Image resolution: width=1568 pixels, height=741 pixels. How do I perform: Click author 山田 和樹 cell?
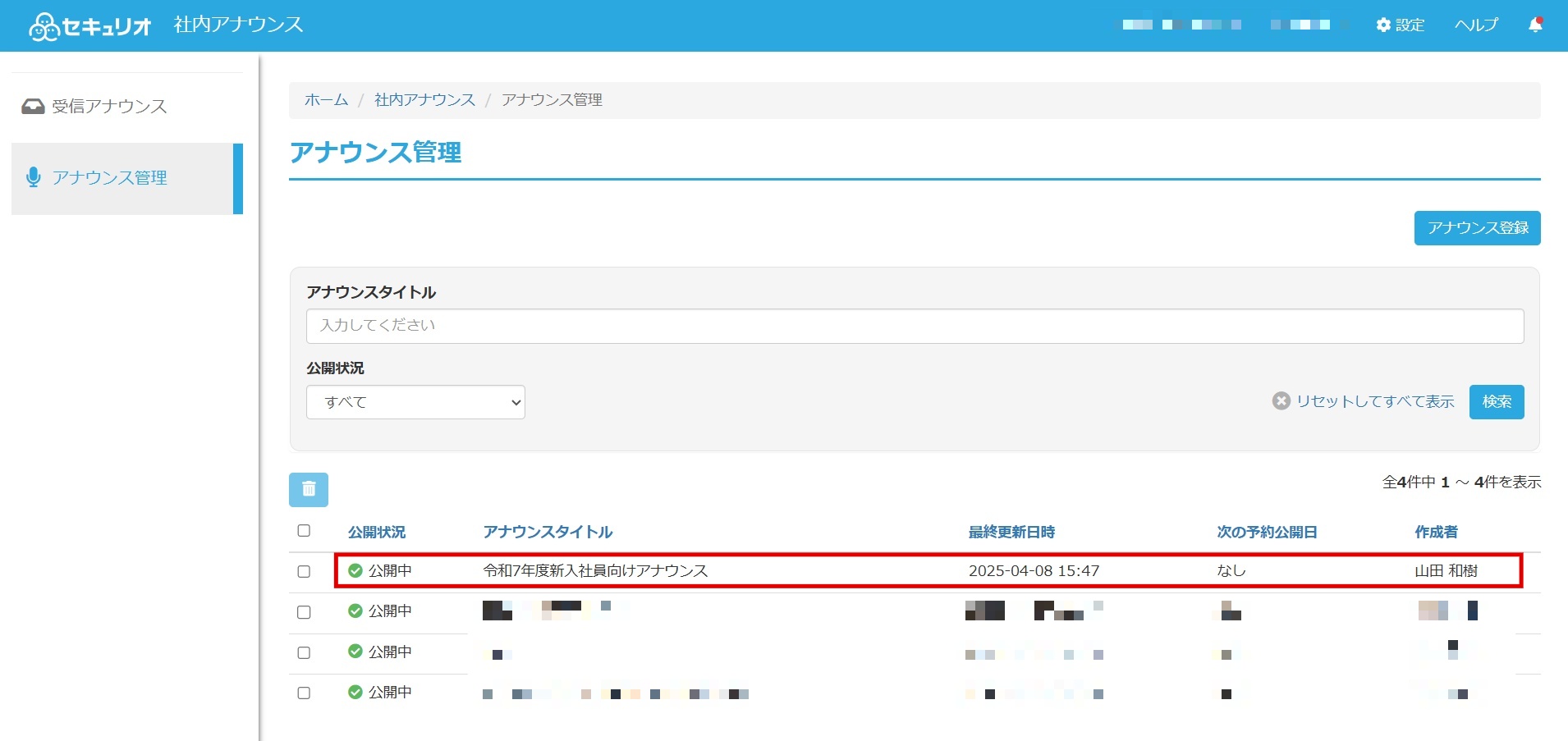1446,570
